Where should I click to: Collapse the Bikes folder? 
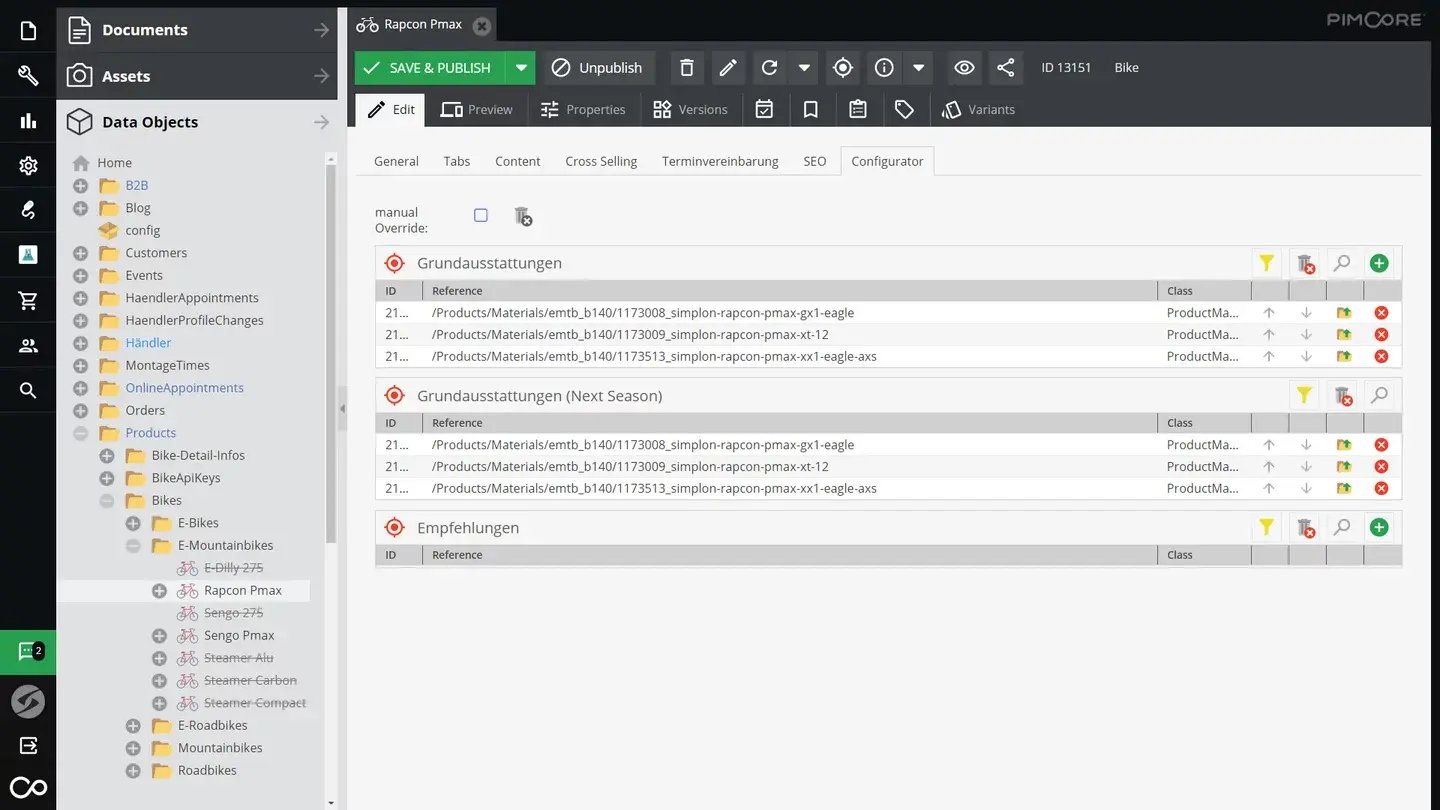[107, 500]
